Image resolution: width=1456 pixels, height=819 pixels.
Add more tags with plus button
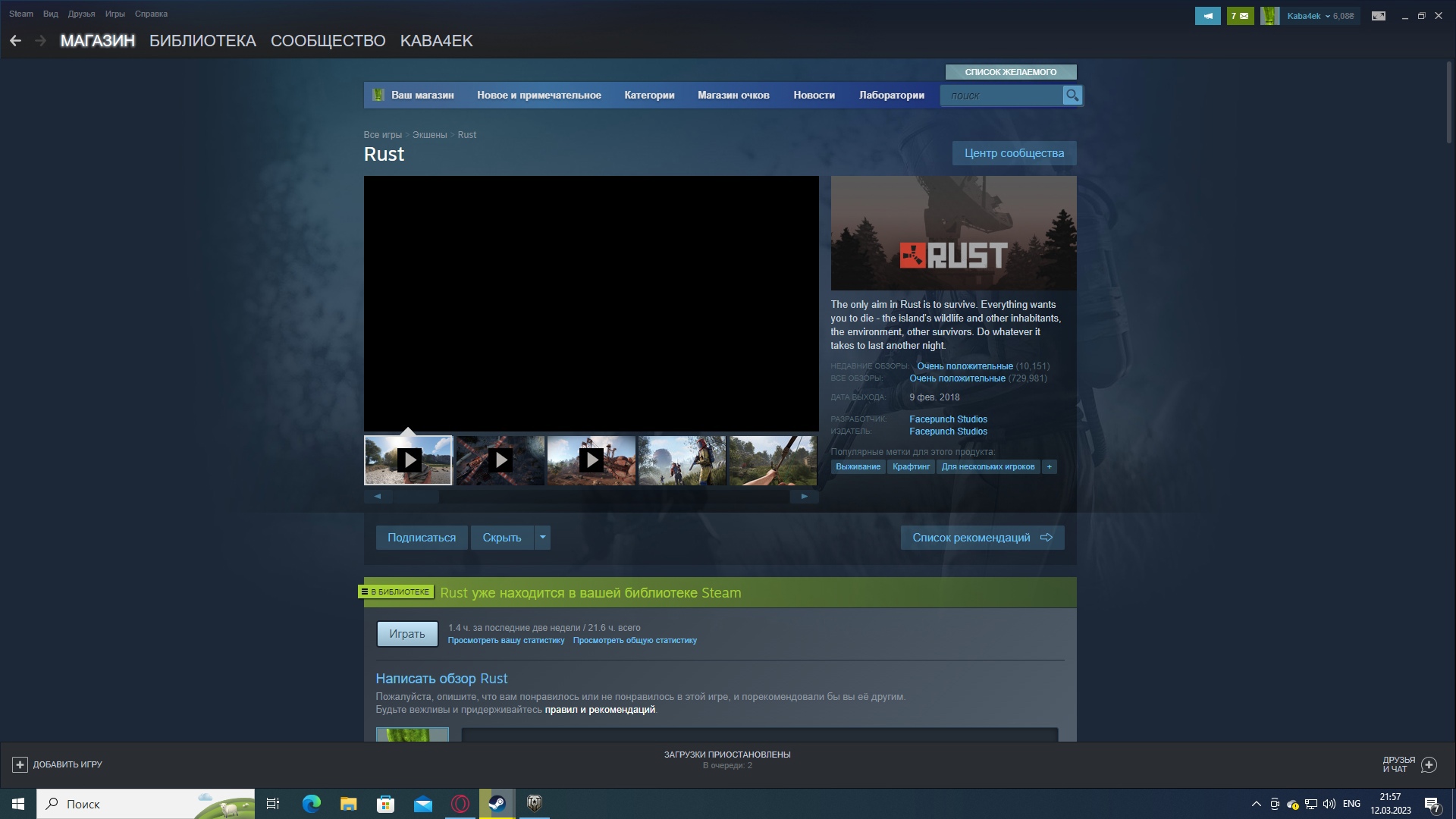click(x=1049, y=467)
